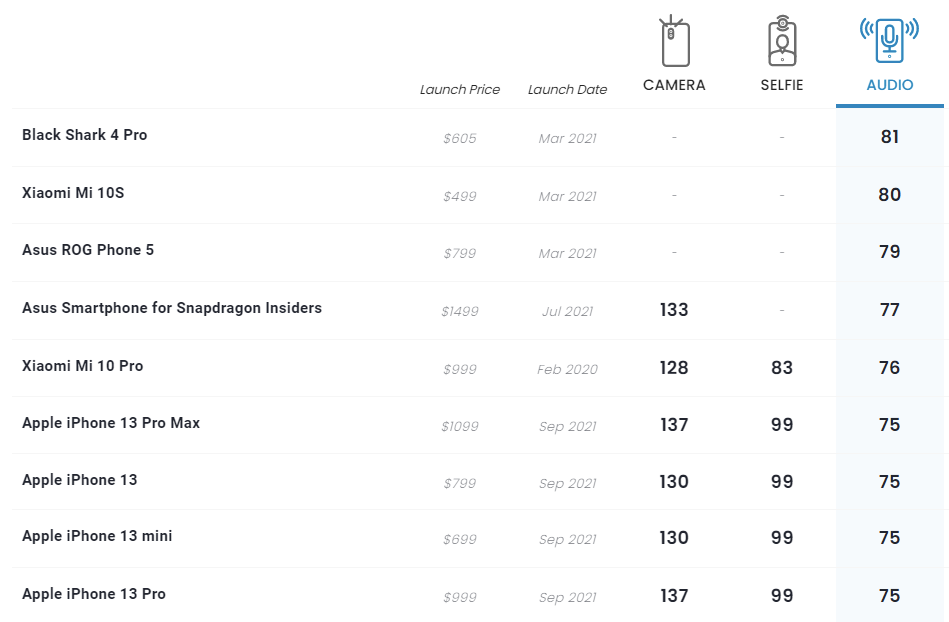
Task: Sort by Launch Date column header
Action: (x=567, y=89)
